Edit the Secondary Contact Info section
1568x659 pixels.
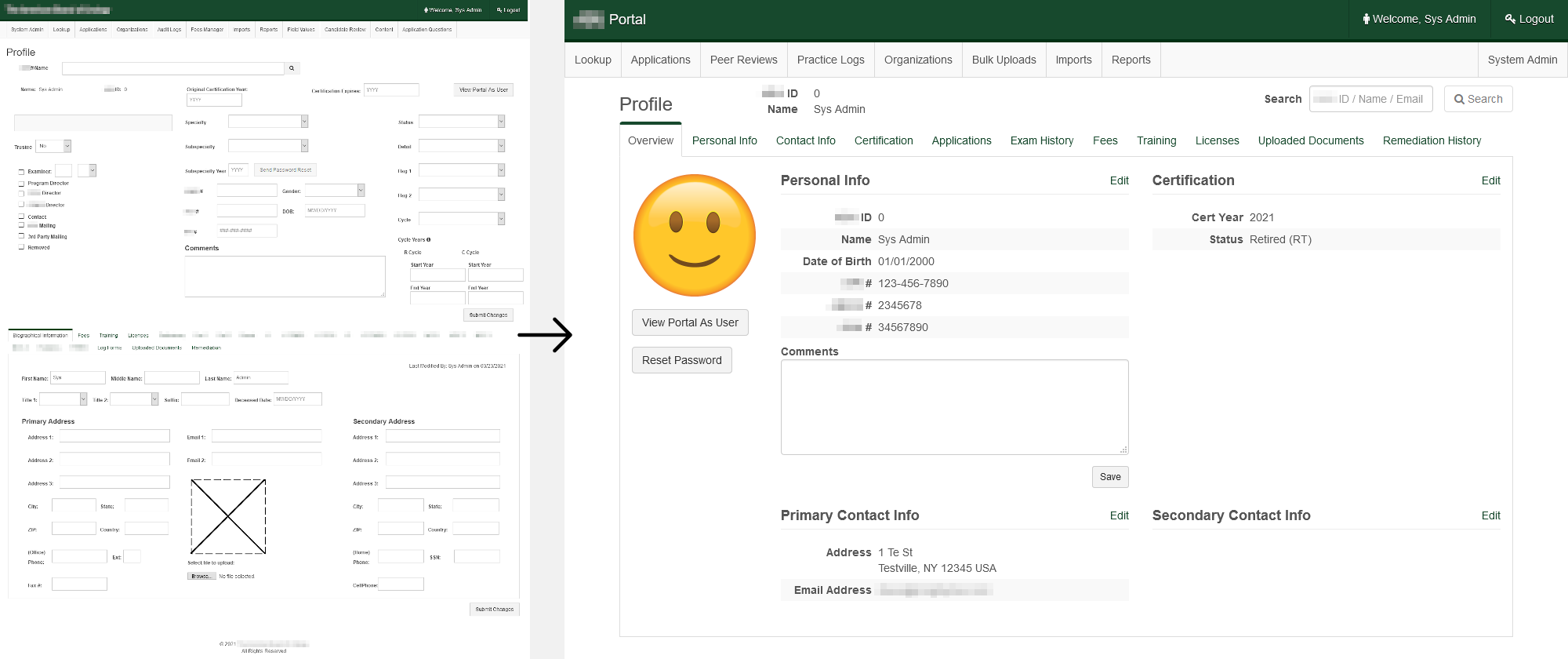[x=1490, y=515]
